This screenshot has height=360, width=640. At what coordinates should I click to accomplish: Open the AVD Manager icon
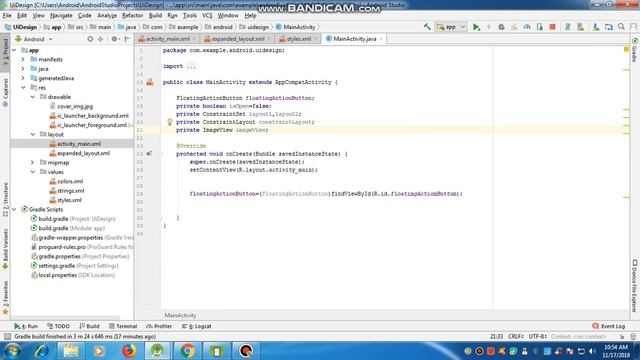coord(580,27)
